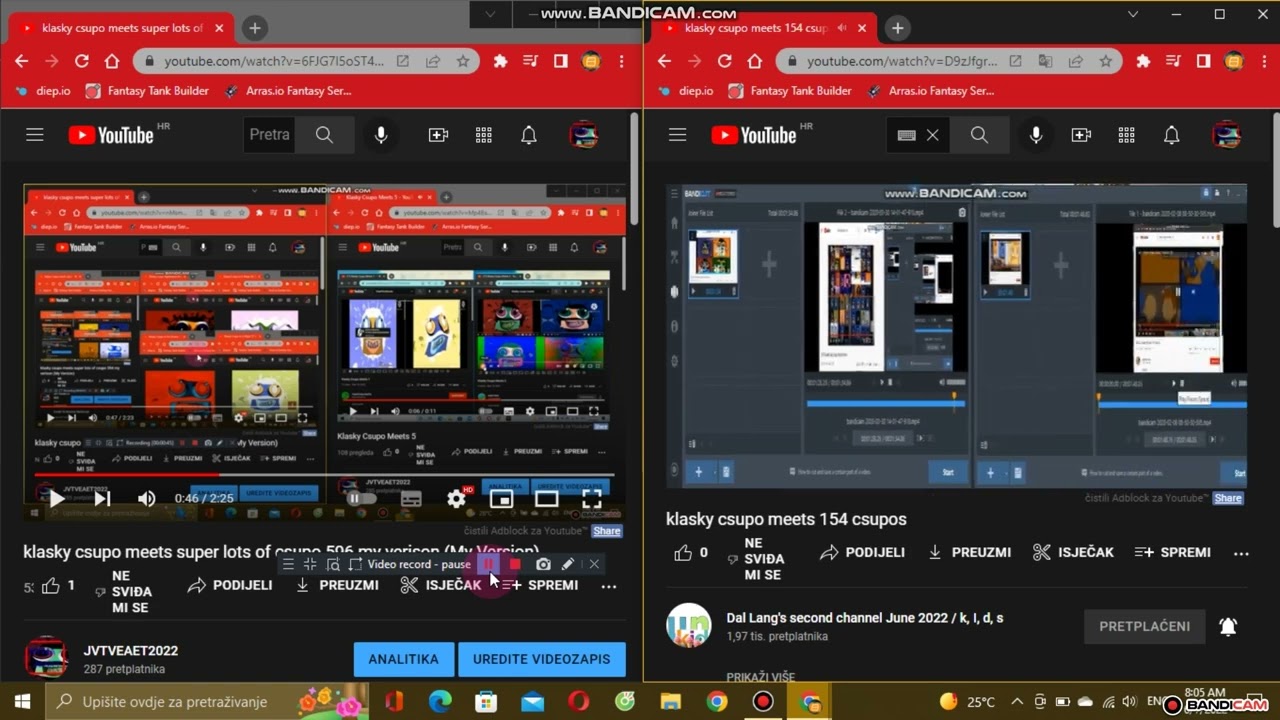Focus the YouTube search box in left window
Screen dimensions: 1280x720
coord(269,135)
